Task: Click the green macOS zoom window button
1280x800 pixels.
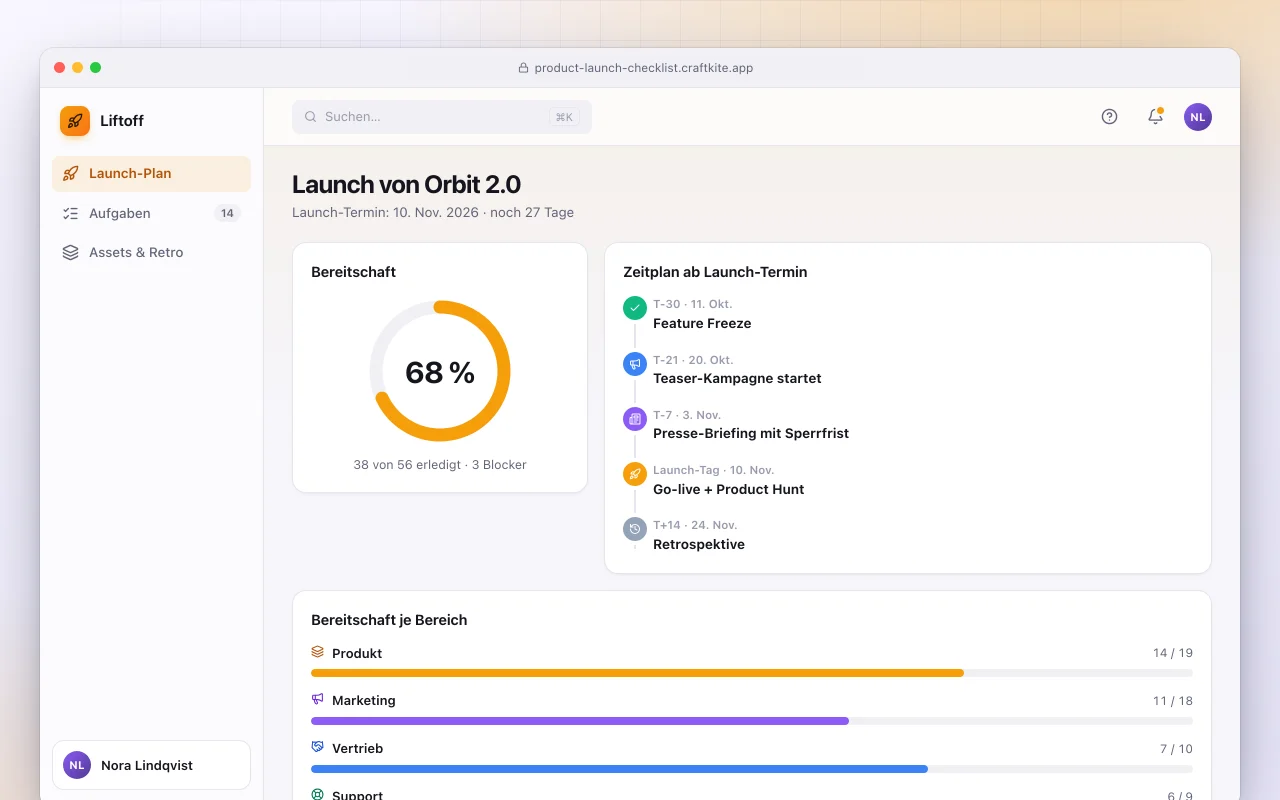Action: (x=96, y=68)
